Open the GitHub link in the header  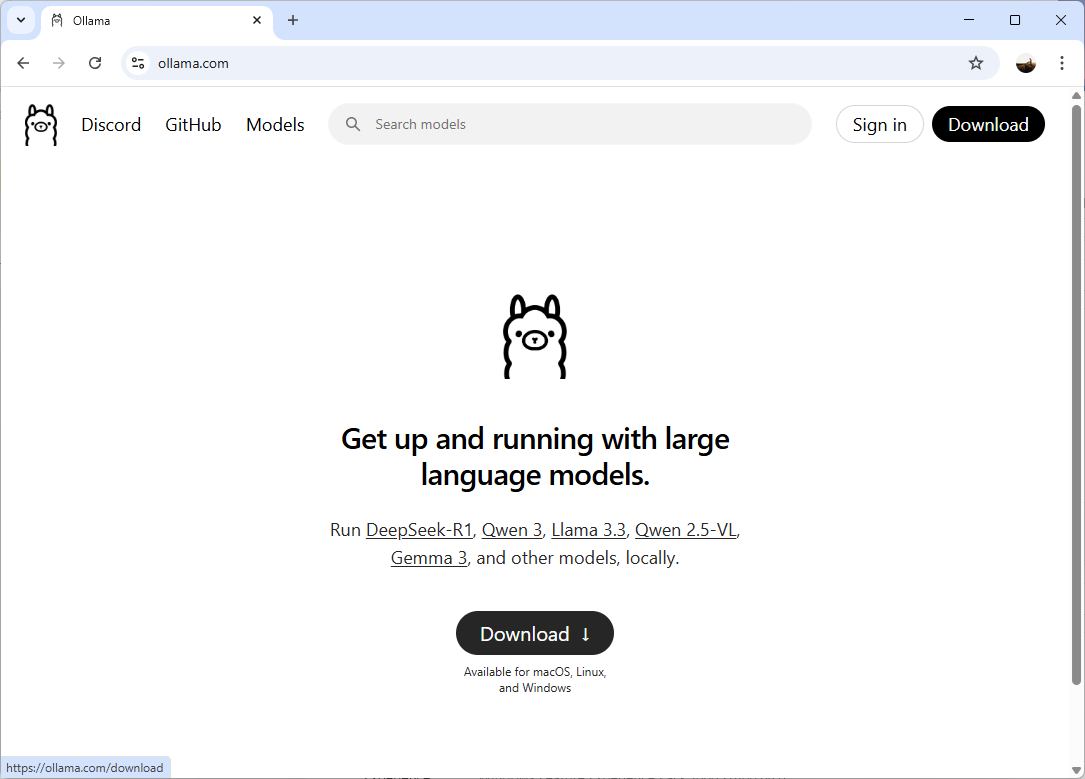click(193, 125)
